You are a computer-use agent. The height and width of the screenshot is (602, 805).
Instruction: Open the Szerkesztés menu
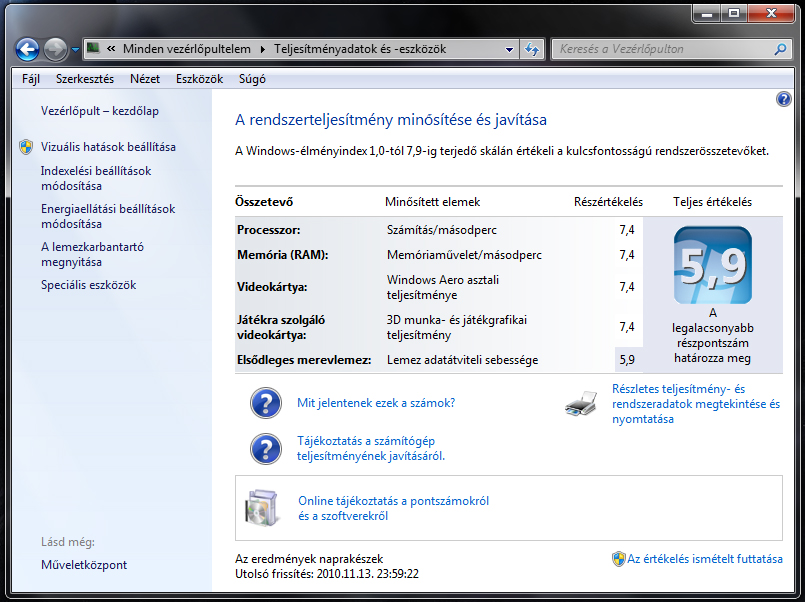click(85, 79)
